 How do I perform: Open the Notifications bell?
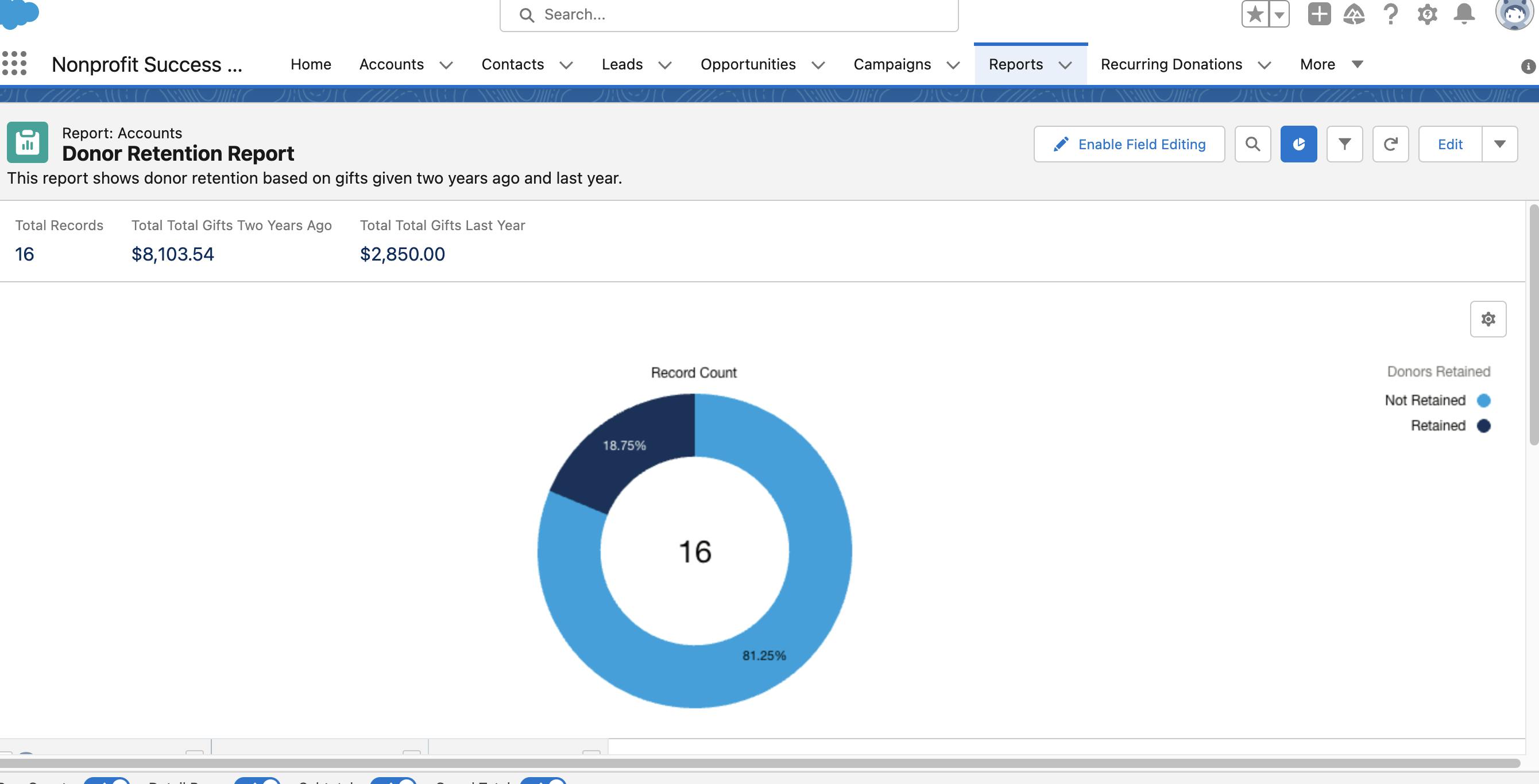click(1464, 14)
